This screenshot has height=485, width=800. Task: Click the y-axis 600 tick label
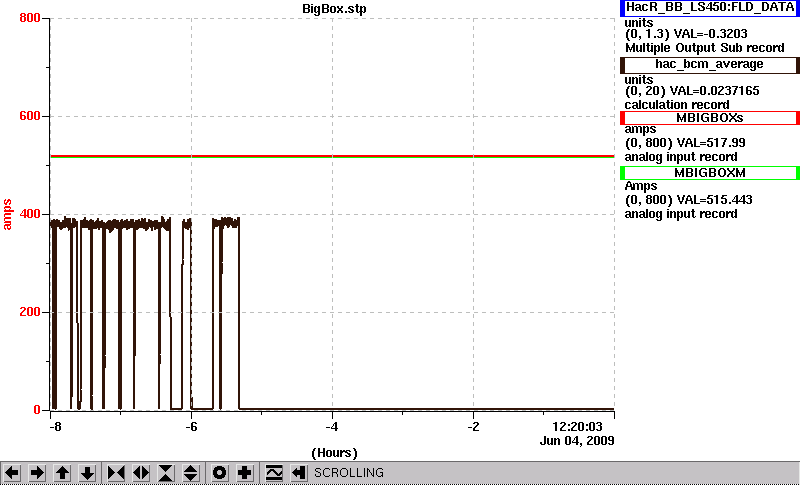(30, 116)
